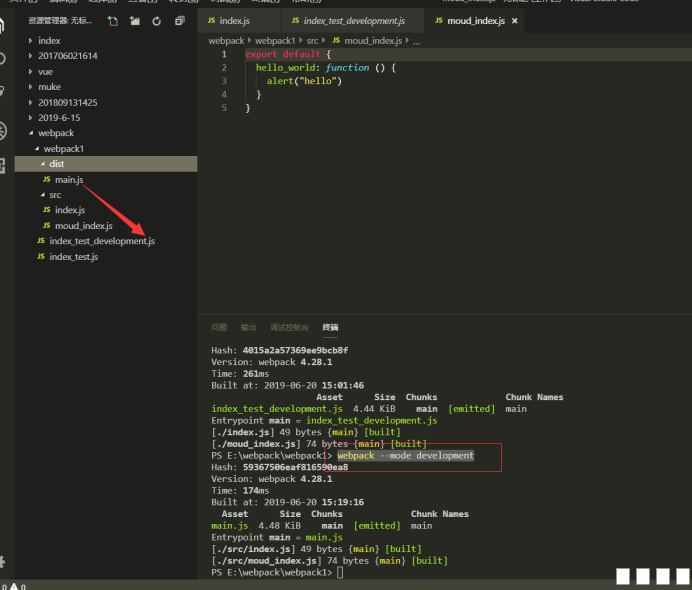Open the 问题 (Problems) panel tab
Image resolution: width=692 pixels, height=590 pixels.
(x=219, y=327)
